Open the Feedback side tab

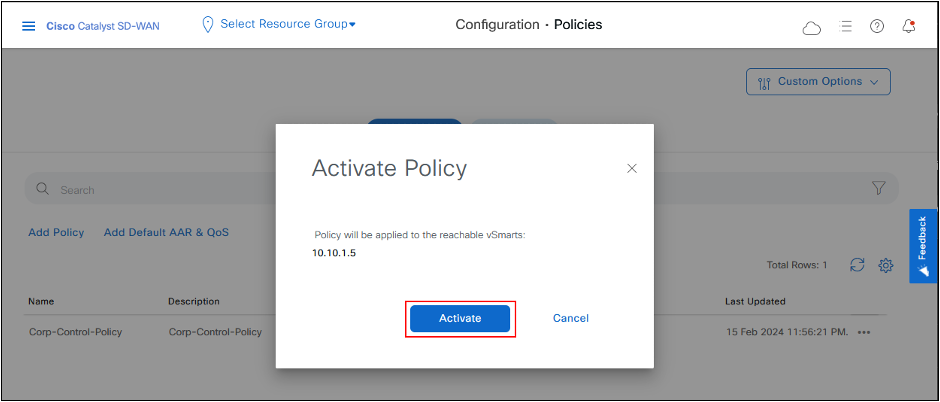(x=923, y=246)
